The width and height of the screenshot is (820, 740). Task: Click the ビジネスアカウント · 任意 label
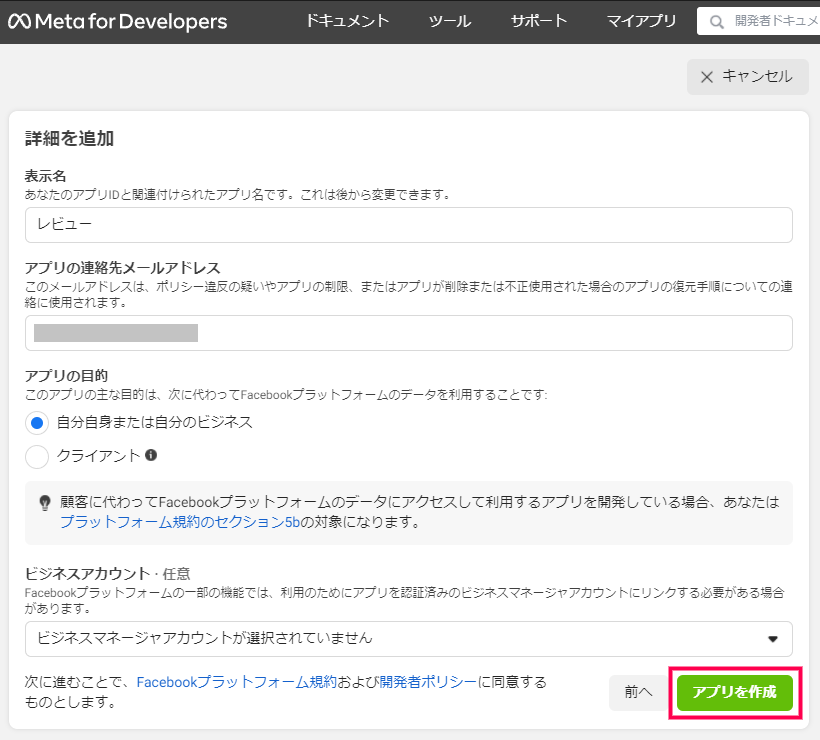tap(108, 574)
